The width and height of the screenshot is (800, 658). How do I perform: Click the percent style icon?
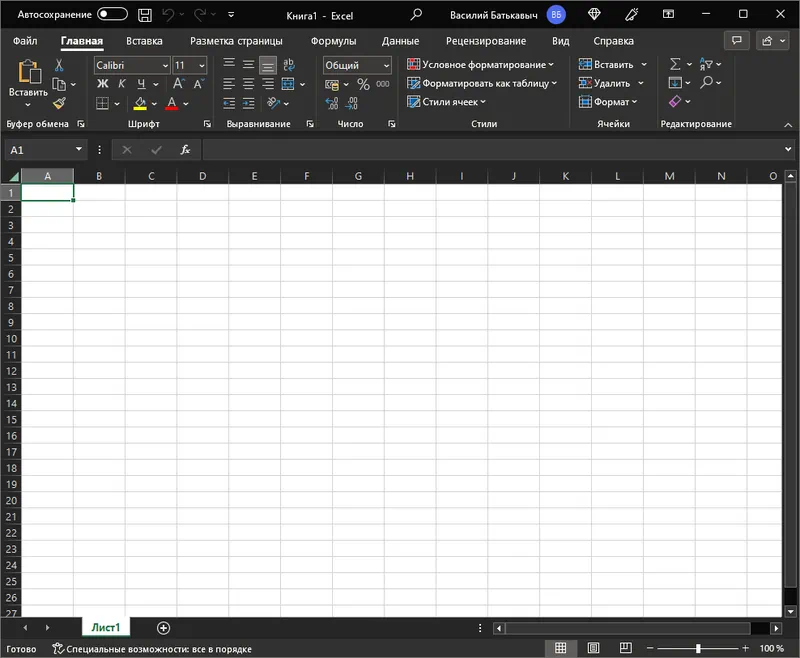point(363,84)
